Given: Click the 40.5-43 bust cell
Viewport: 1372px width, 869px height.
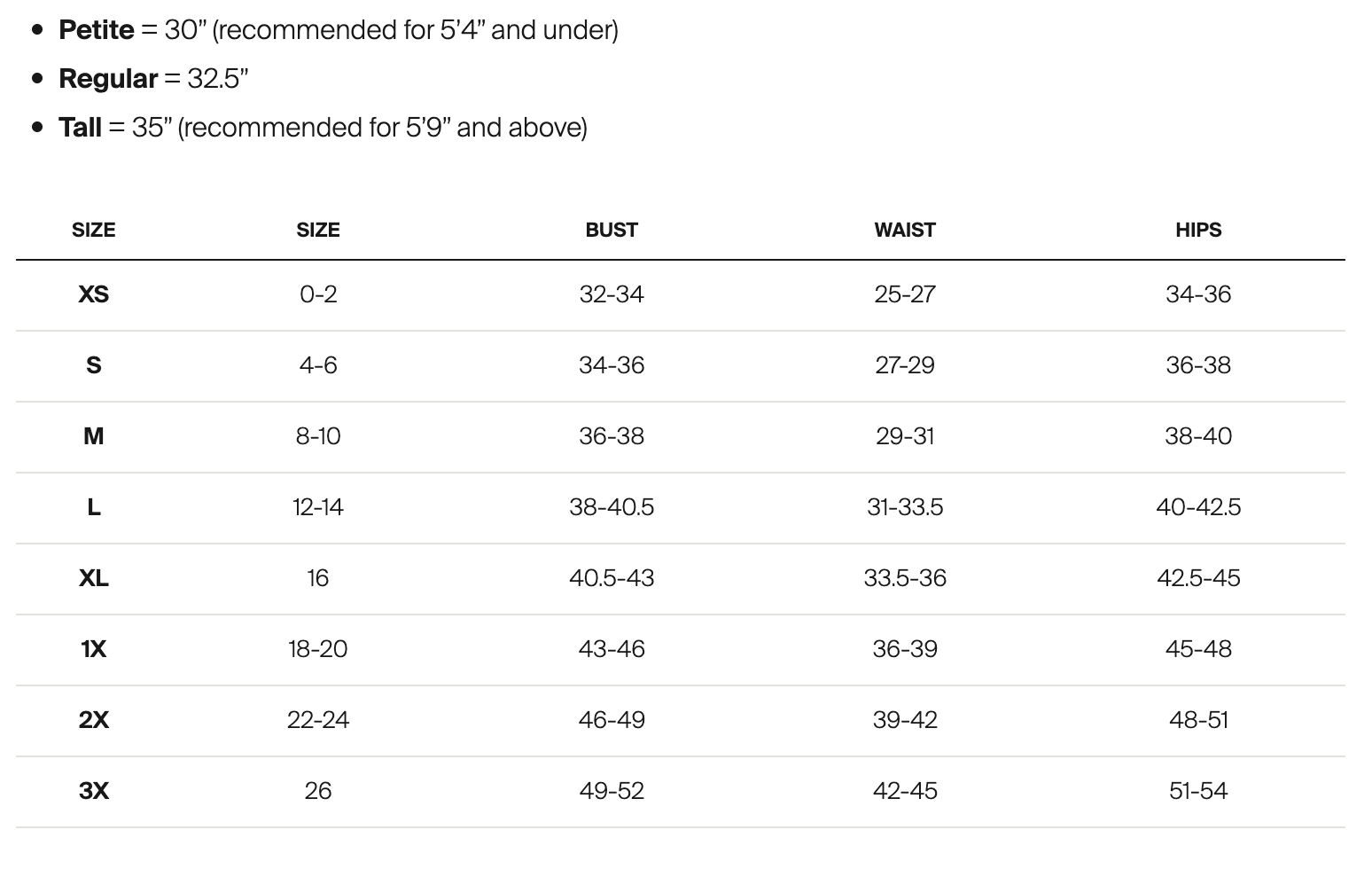Looking at the screenshot, I should click(612, 578).
